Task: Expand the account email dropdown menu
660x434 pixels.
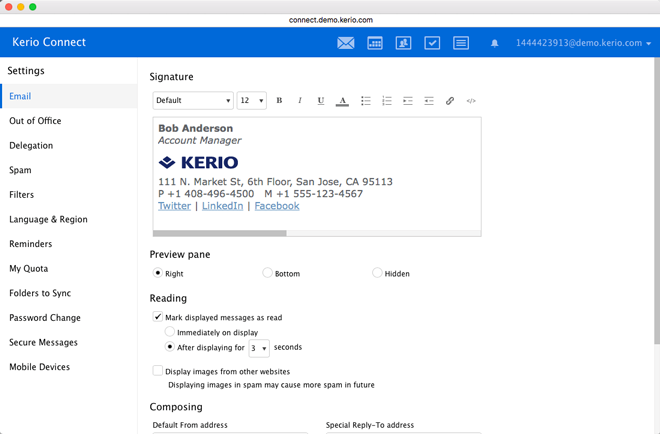Action: 583,44
